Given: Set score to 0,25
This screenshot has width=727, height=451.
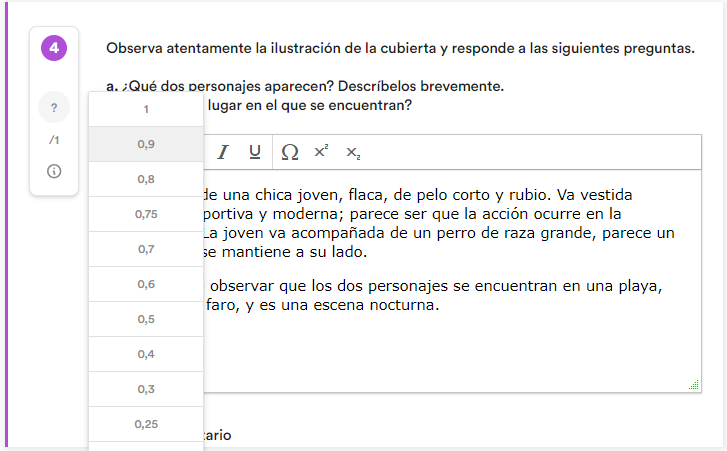Looking at the screenshot, I should coord(146,424).
